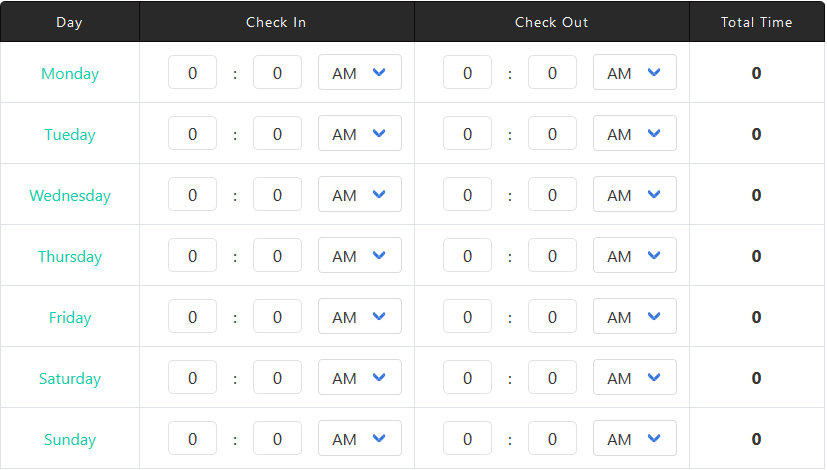Image resolution: width=827 pixels, height=470 pixels.
Task: Select the Friday day label
Action: pos(70,318)
